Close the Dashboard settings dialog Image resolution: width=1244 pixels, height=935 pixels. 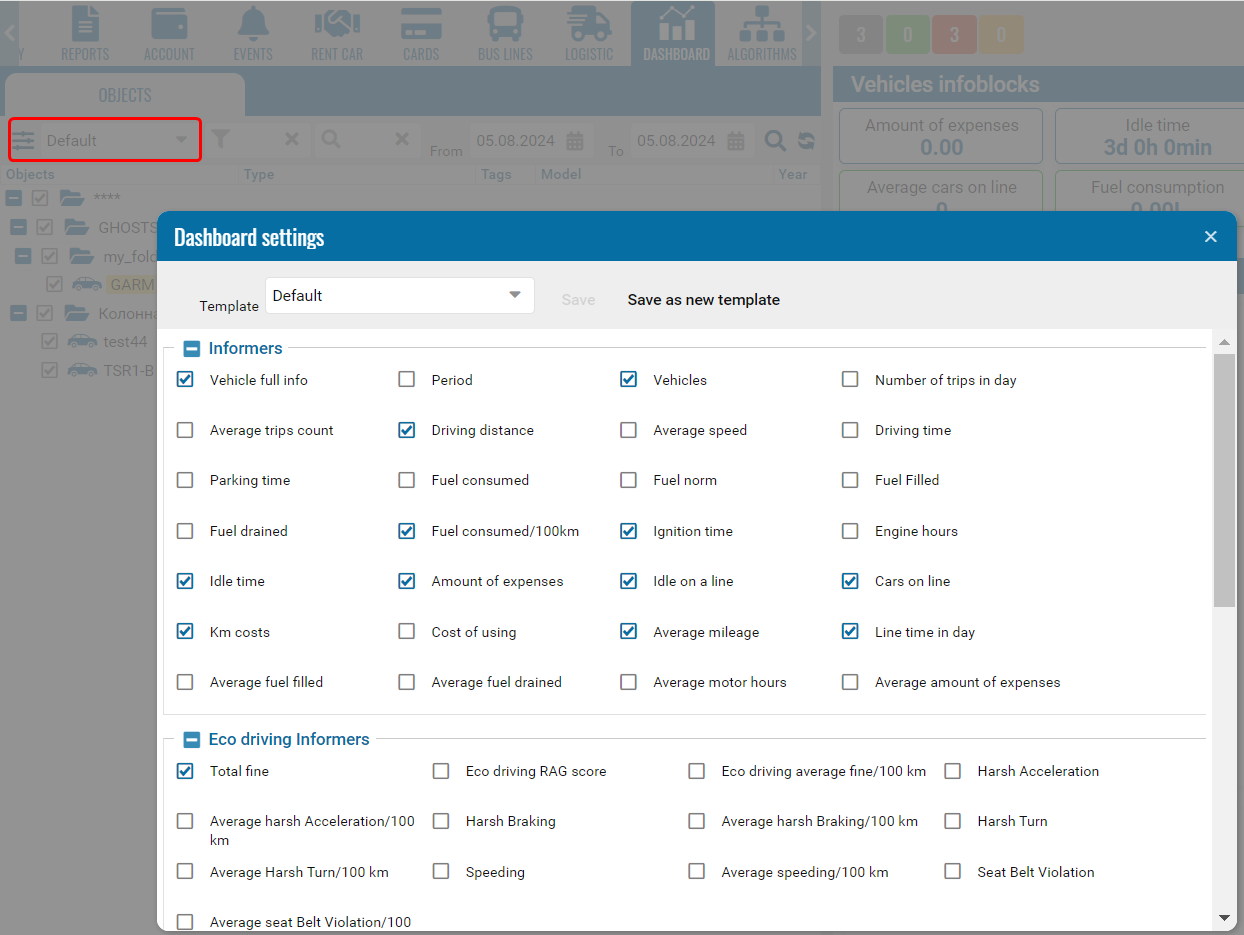tap(1210, 237)
